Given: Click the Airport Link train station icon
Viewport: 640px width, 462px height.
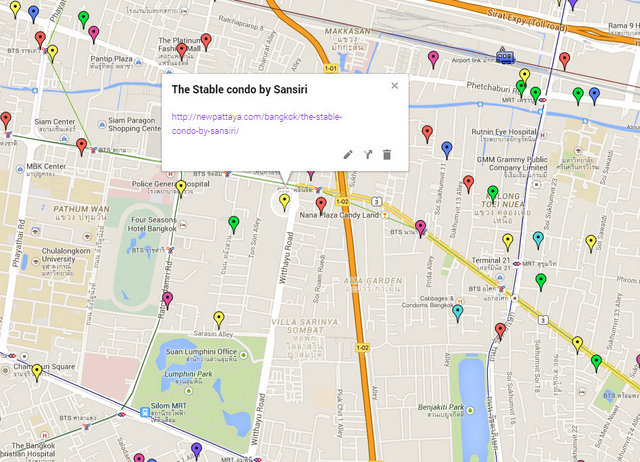Looking at the screenshot, I should coord(505,56).
